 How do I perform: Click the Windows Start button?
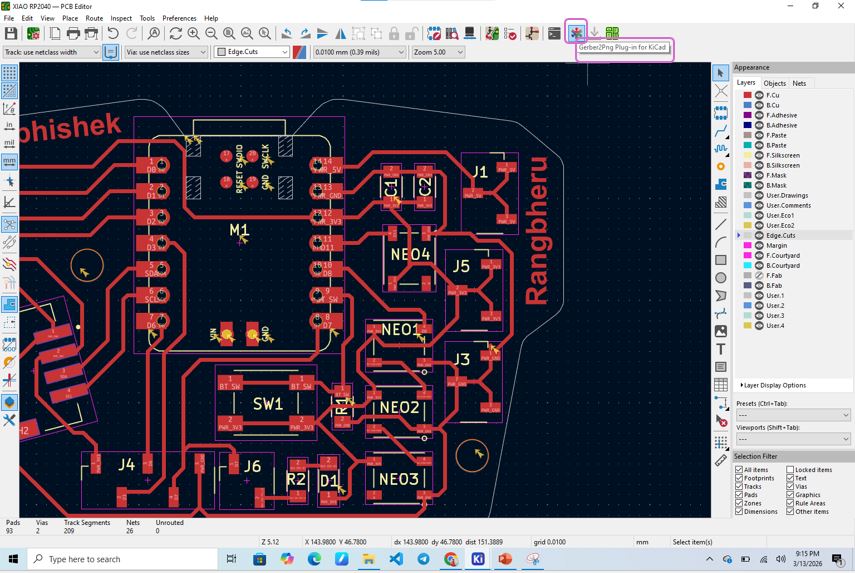pos(14,559)
